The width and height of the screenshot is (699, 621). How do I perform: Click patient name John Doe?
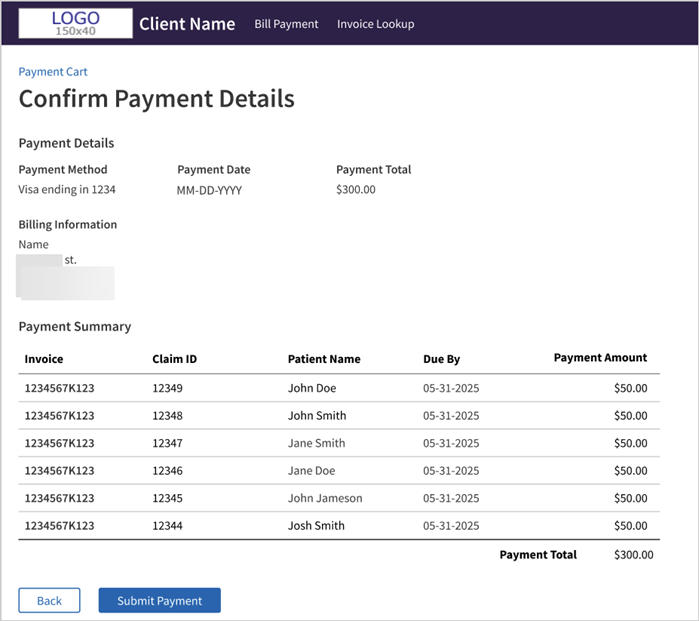[x=312, y=388]
